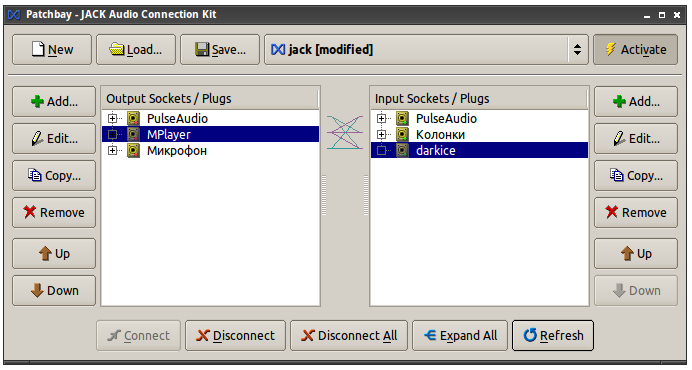
Task: Click the Колонки socket icon
Action: pyautogui.click(x=402, y=134)
